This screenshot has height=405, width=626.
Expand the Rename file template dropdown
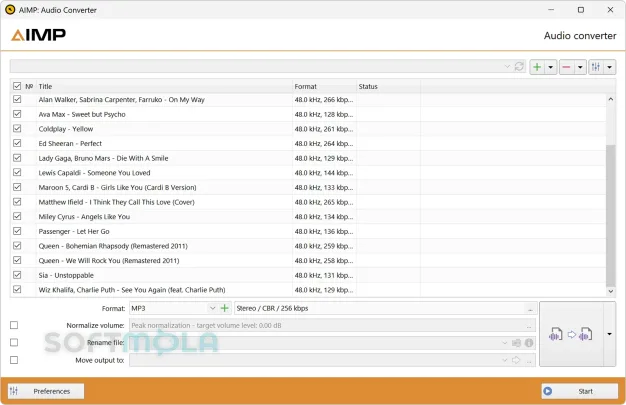[x=505, y=343]
